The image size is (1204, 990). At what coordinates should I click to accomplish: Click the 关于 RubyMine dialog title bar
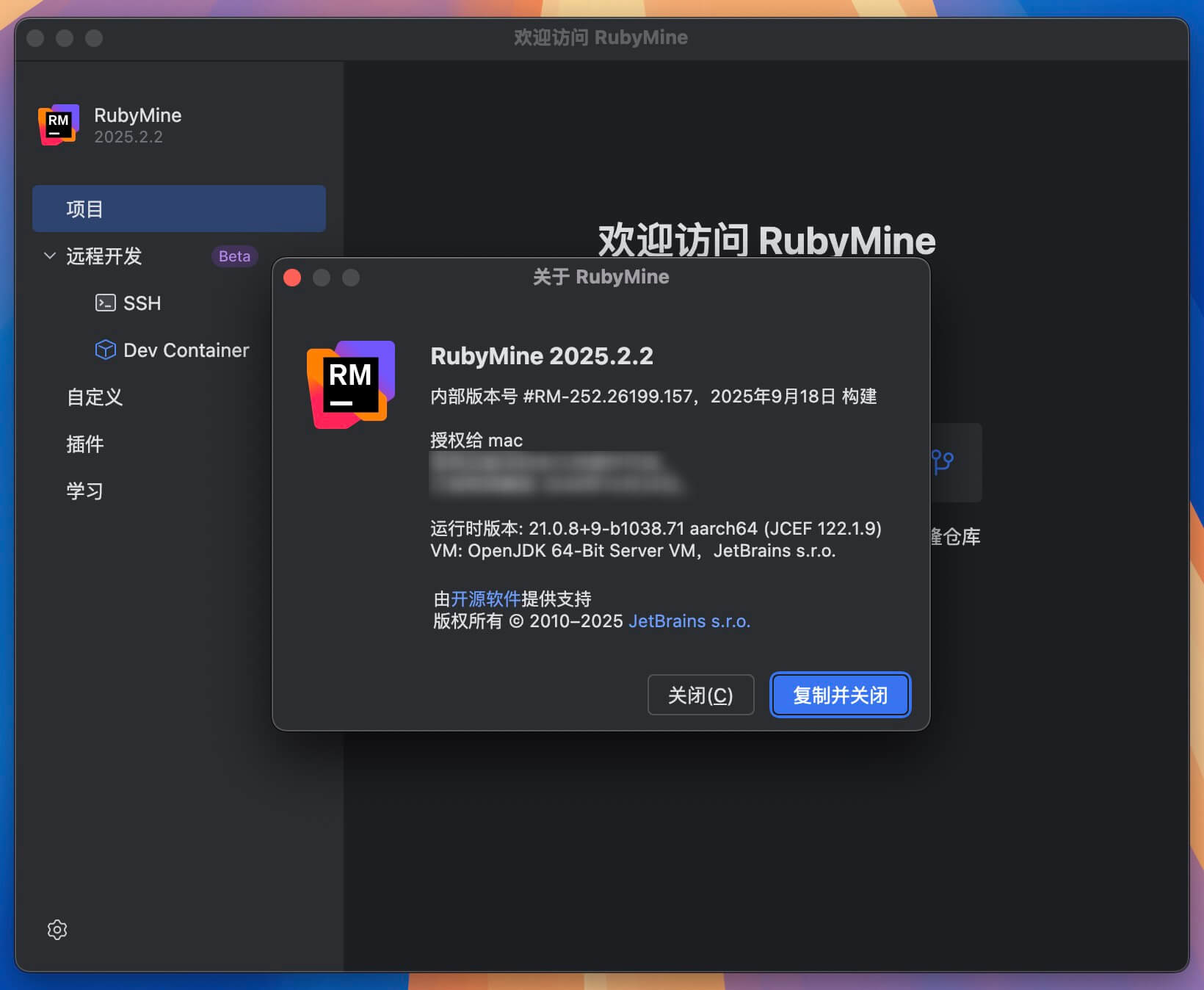(601, 278)
